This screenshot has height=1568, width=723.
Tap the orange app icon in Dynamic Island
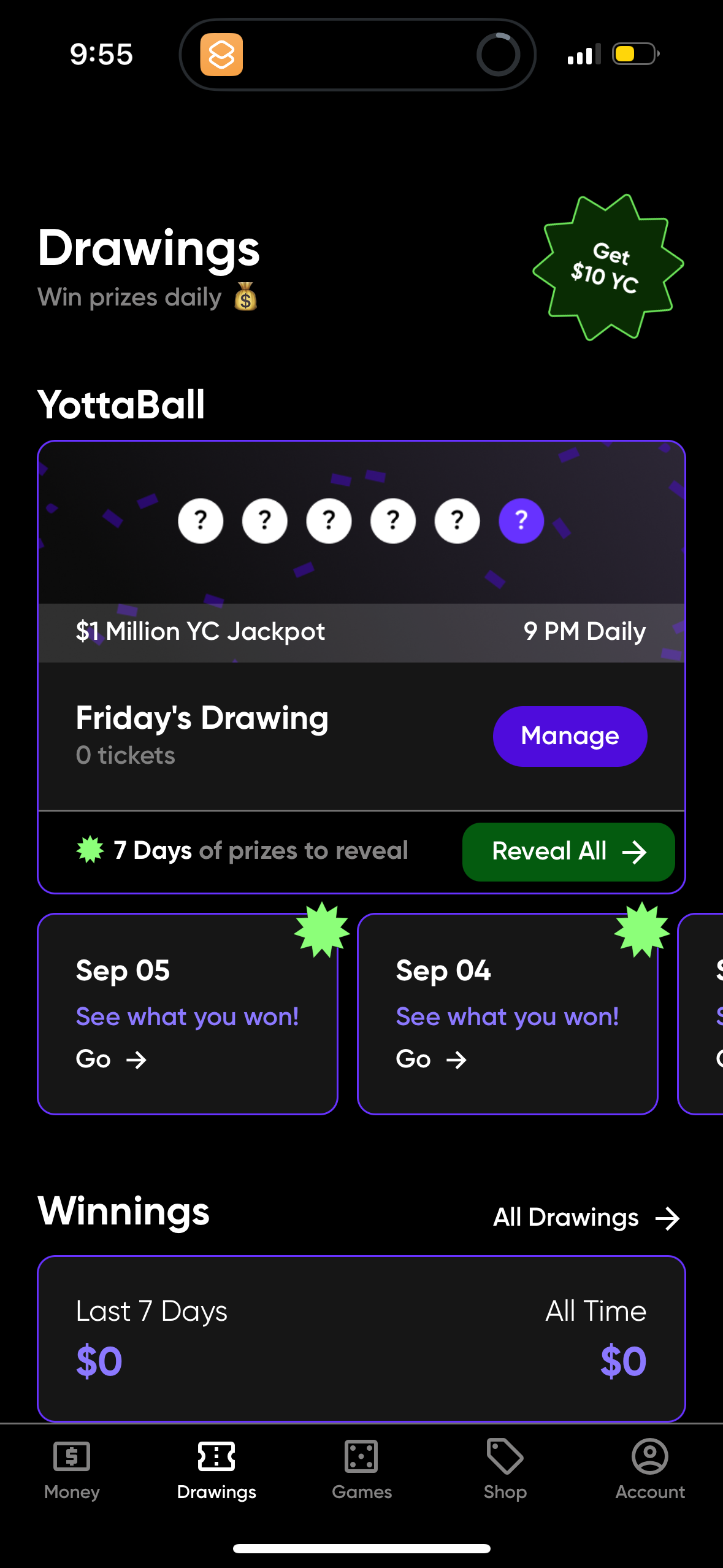[223, 55]
